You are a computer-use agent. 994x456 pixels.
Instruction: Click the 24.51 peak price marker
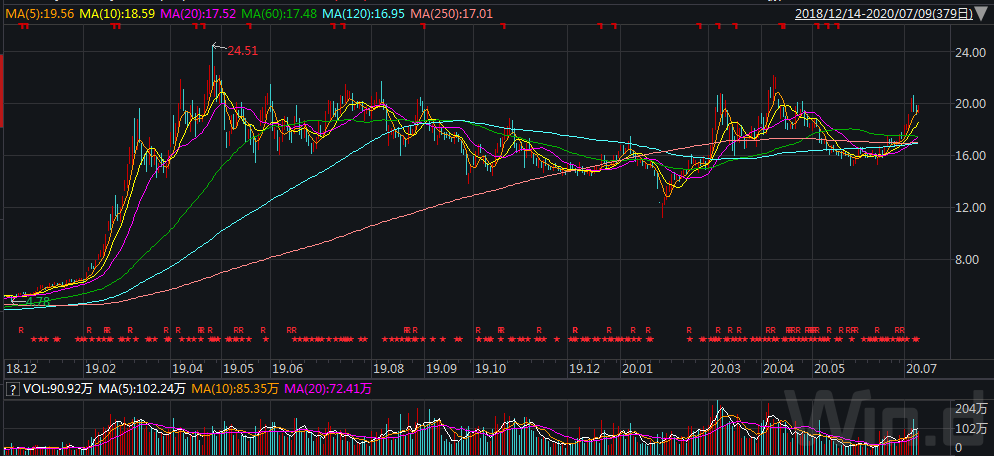[244, 50]
